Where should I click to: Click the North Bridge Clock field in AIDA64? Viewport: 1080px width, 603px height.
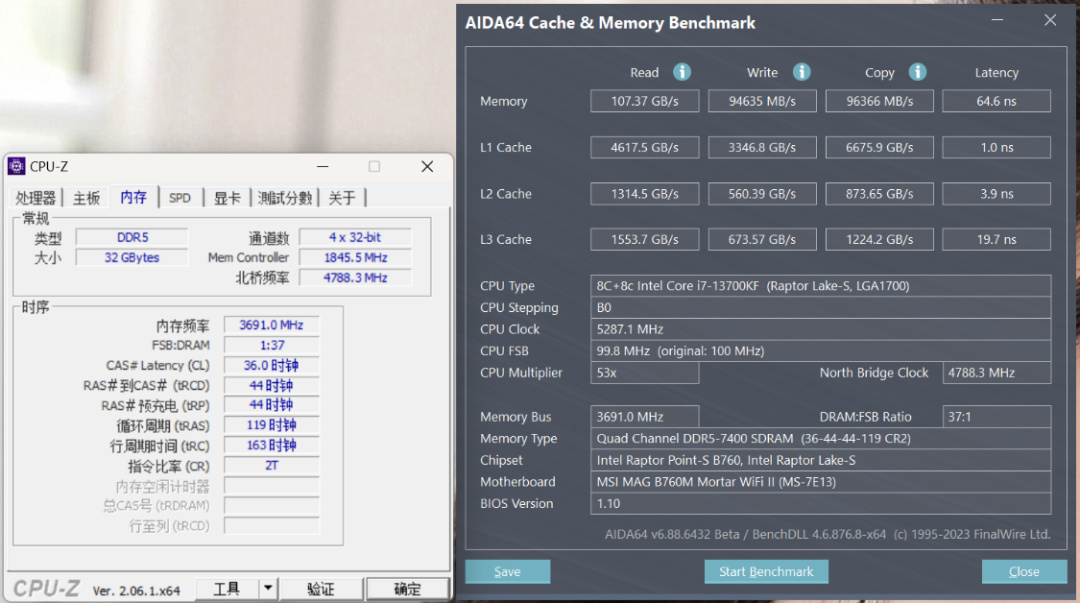[x=997, y=373]
